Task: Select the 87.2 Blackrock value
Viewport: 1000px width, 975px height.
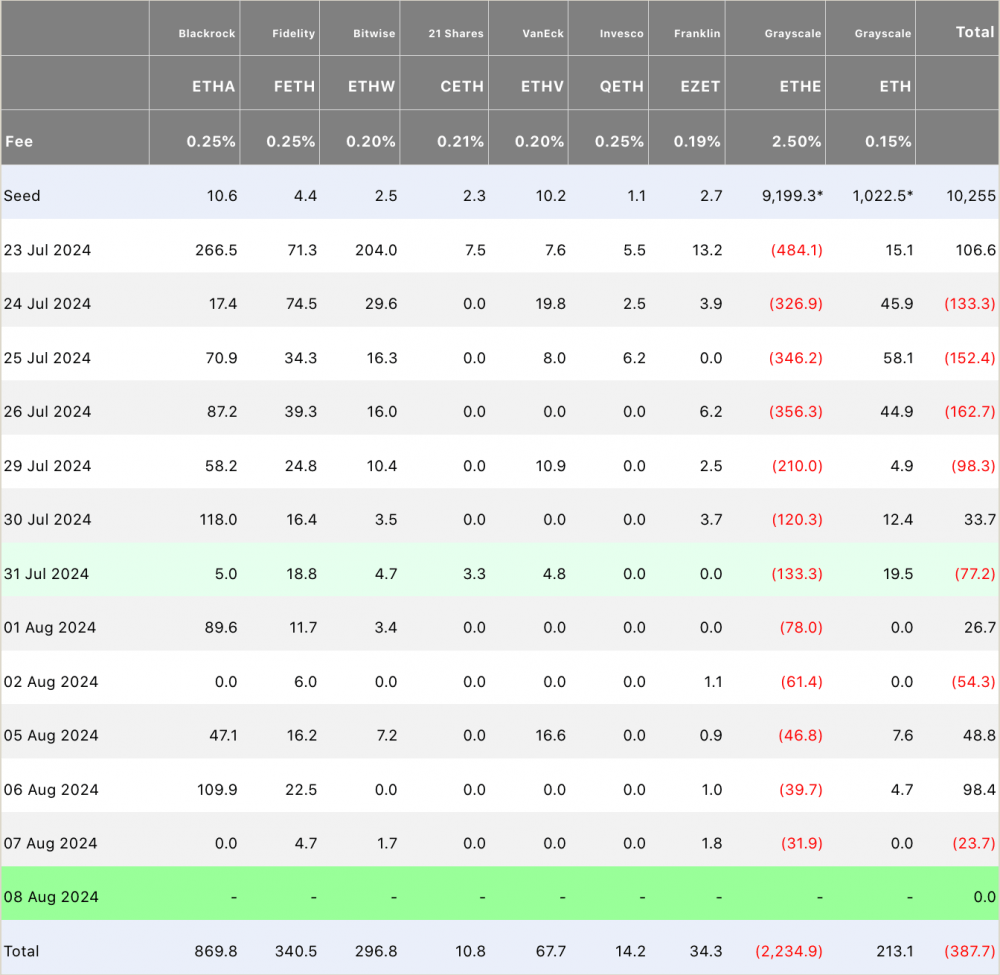Action: tap(222, 411)
